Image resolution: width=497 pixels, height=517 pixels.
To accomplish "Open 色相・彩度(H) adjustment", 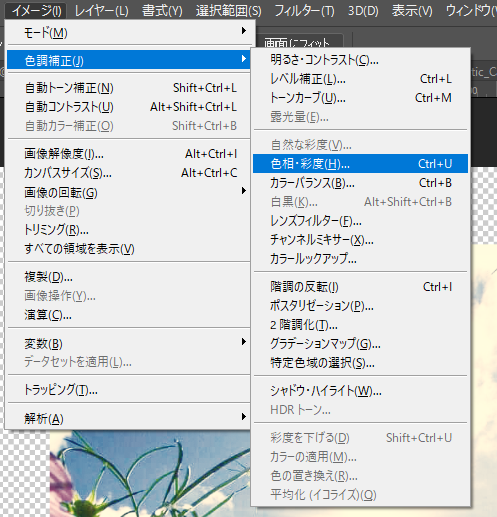I will tap(360, 164).
